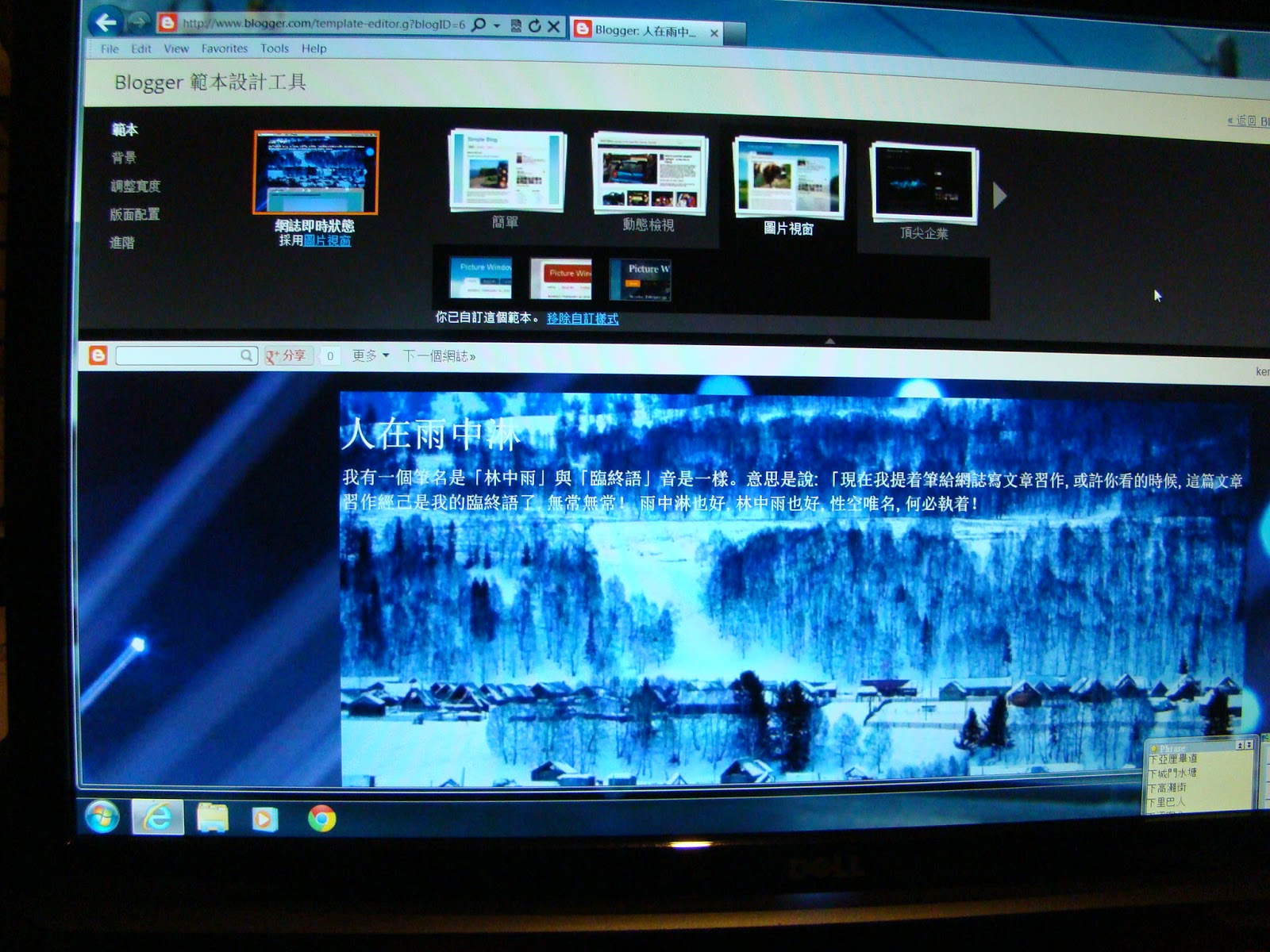1270x952 pixels.
Task: Expand the 更多 dropdown in navbar
Action: click(371, 356)
